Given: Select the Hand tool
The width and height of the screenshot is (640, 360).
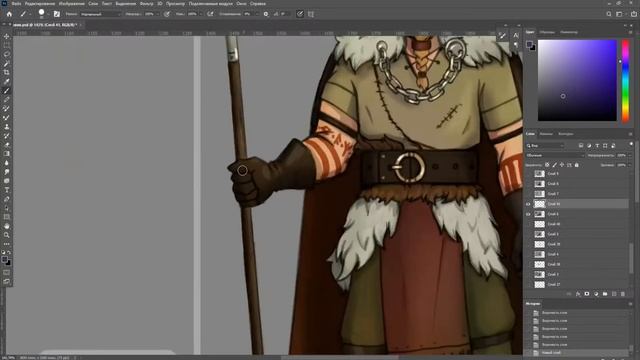Looking at the screenshot, I should 7,226.
